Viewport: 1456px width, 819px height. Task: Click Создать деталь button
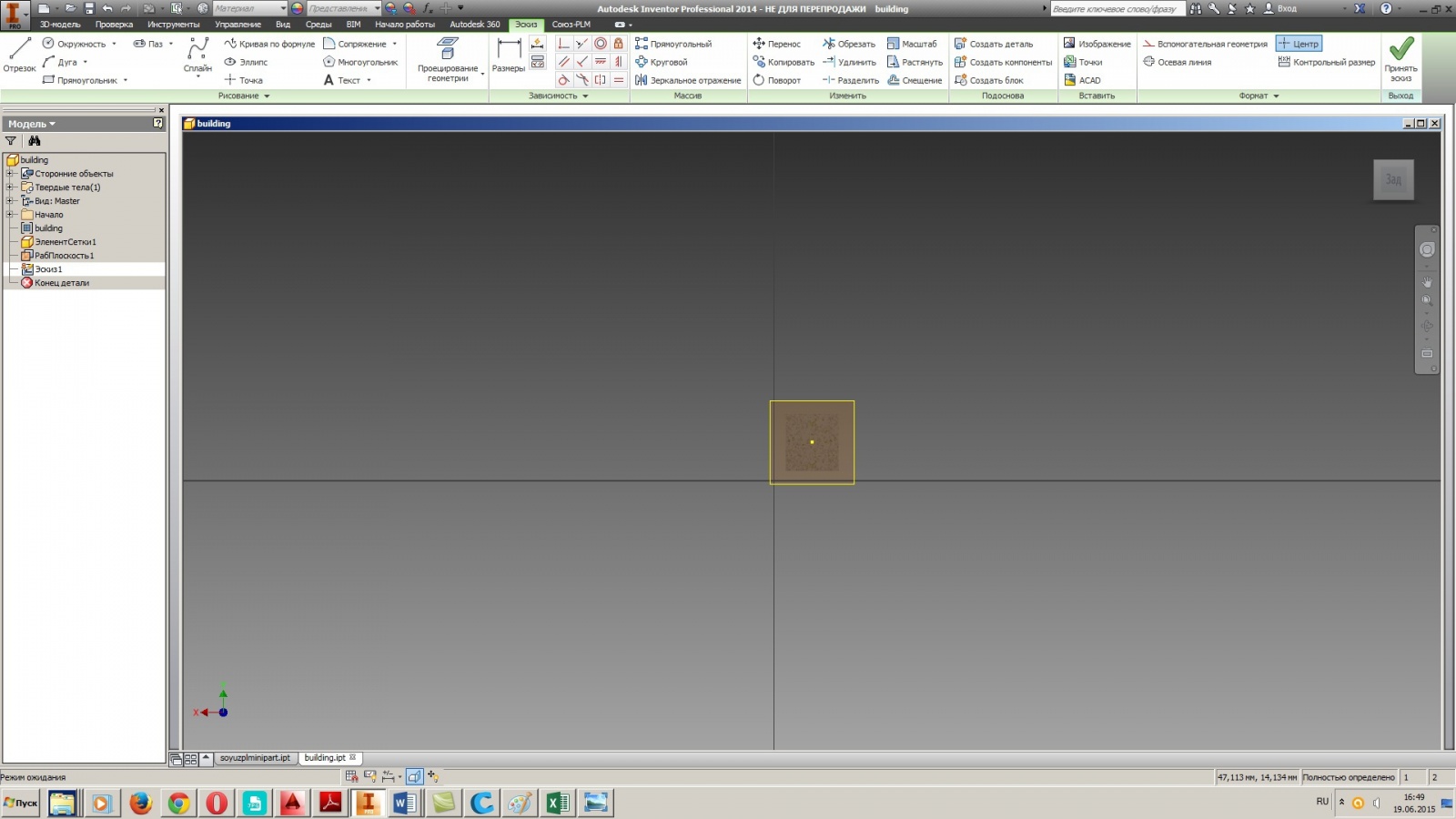(994, 44)
